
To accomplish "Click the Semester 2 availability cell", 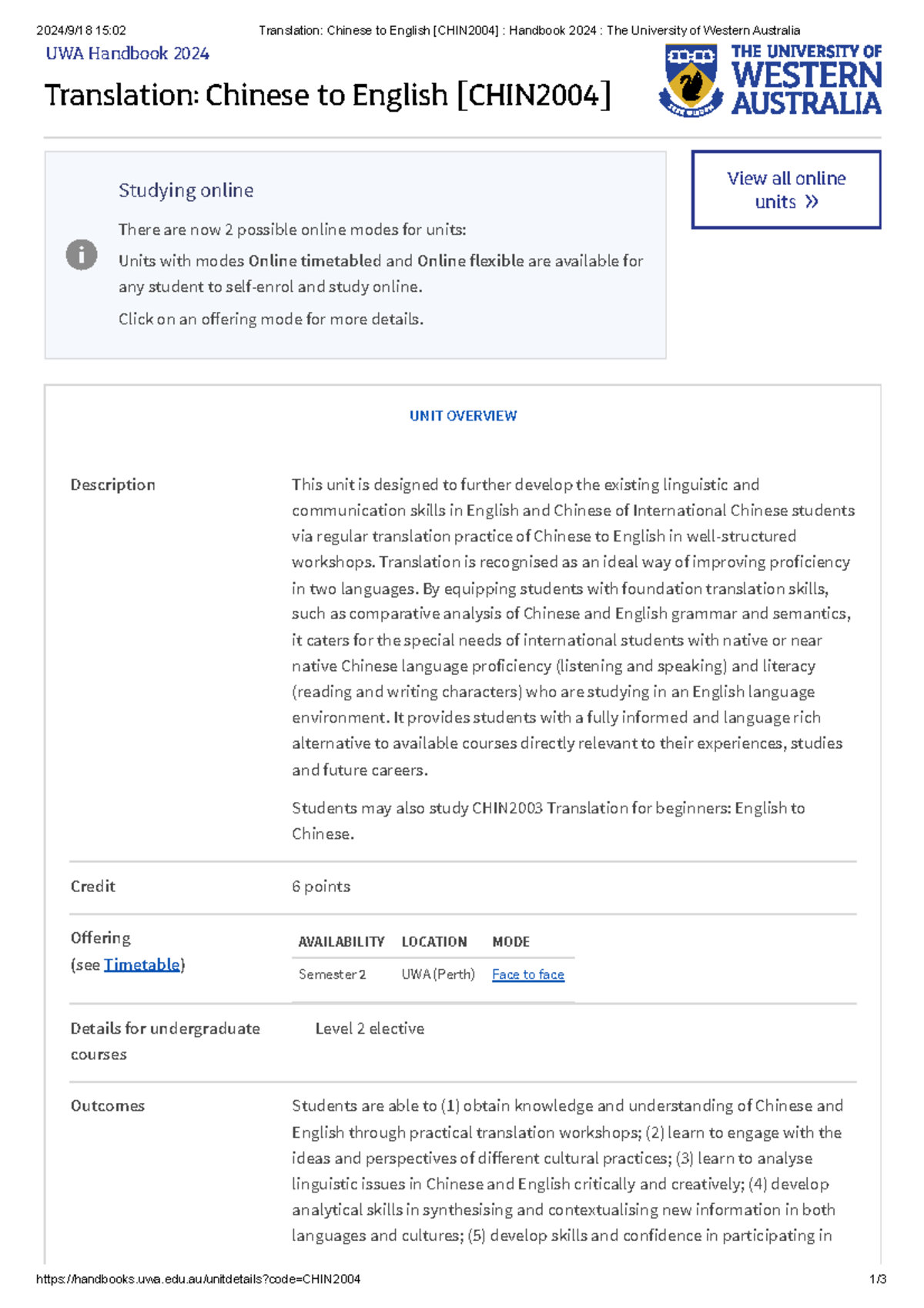I will pos(333,974).
